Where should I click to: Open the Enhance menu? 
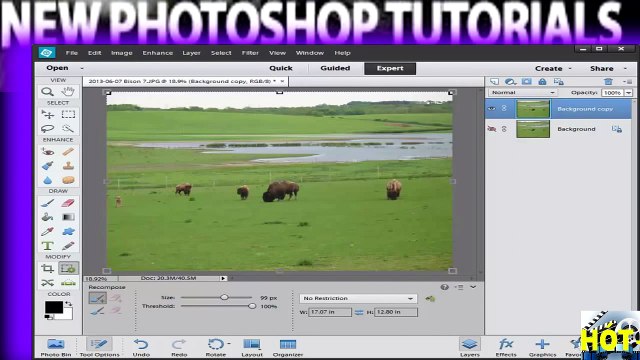[158, 53]
